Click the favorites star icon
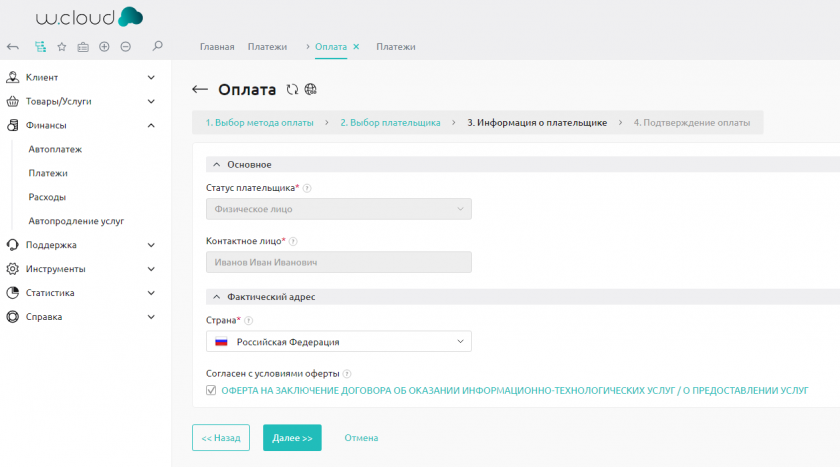This screenshot has width=840, height=467. [61, 46]
